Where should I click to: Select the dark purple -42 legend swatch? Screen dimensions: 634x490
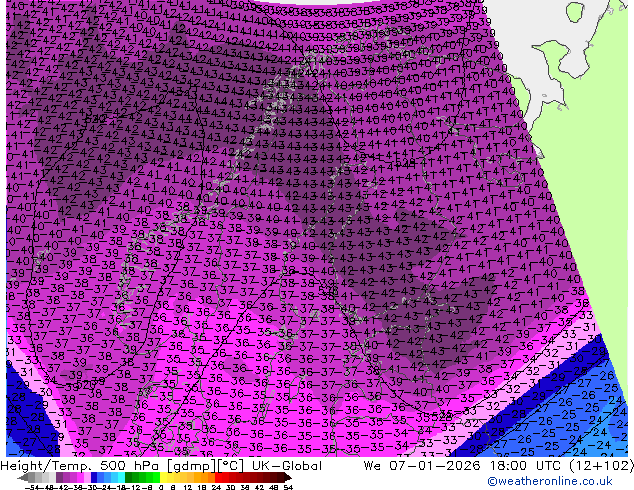(59, 477)
